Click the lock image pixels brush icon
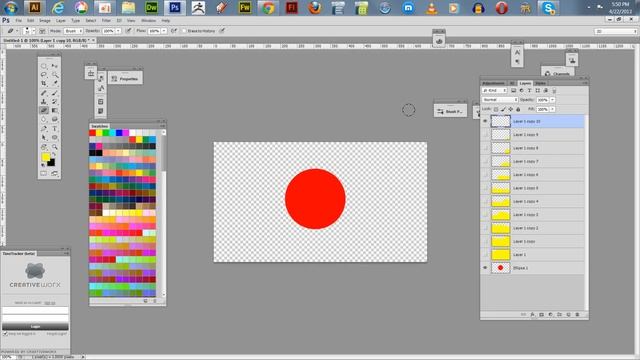640x360 pixels. point(503,109)
